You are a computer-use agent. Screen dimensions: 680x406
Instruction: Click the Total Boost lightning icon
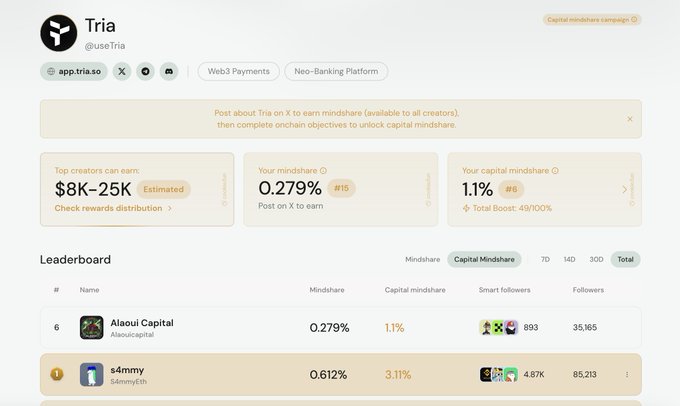[466, 208]
